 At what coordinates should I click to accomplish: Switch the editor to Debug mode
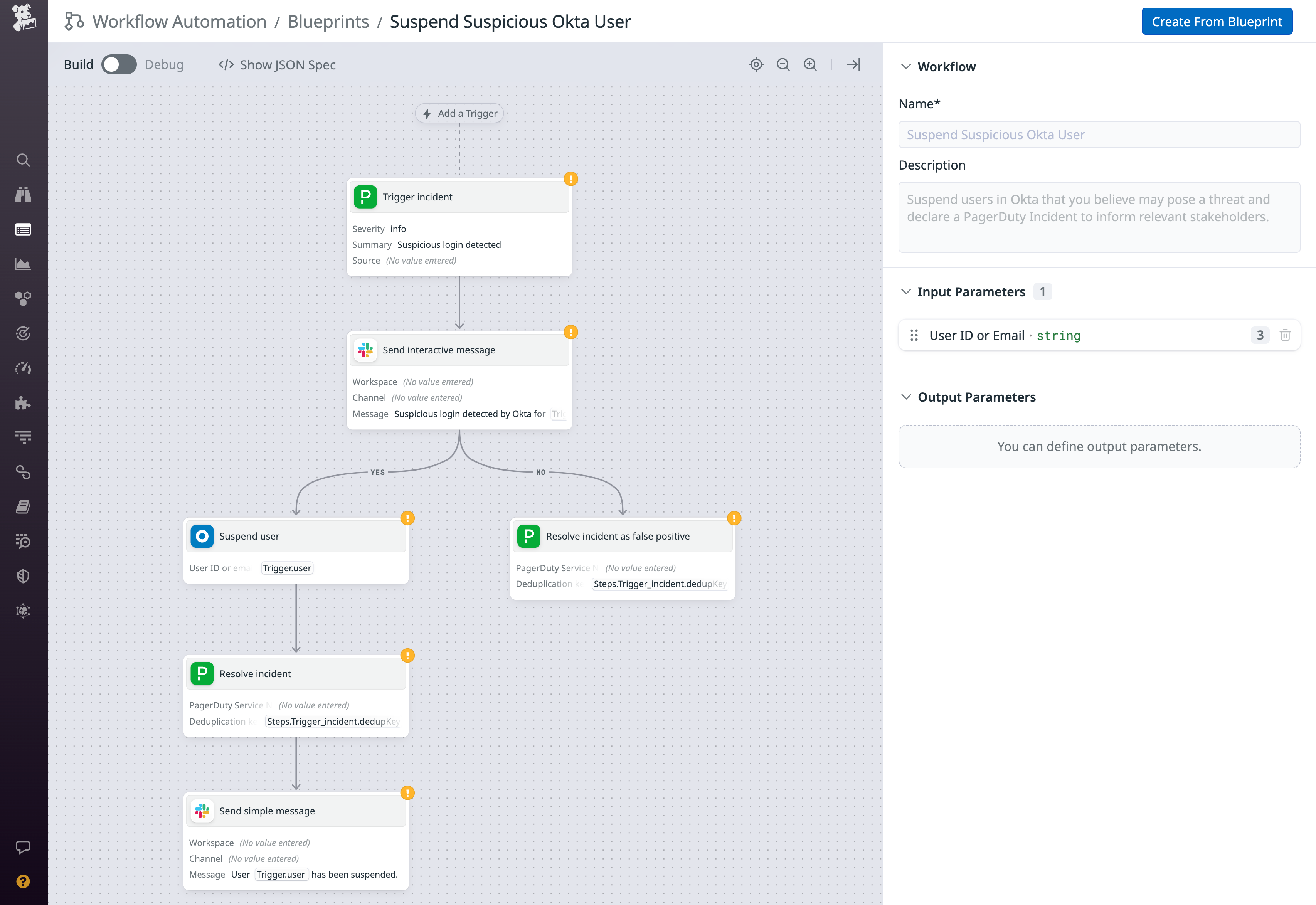click(119, 64)
